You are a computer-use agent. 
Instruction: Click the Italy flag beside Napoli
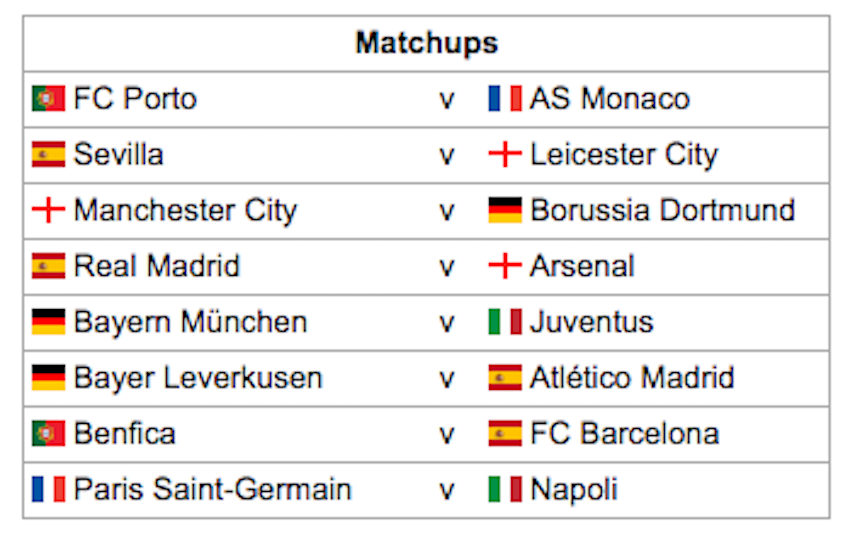click(x=505, y=489)
